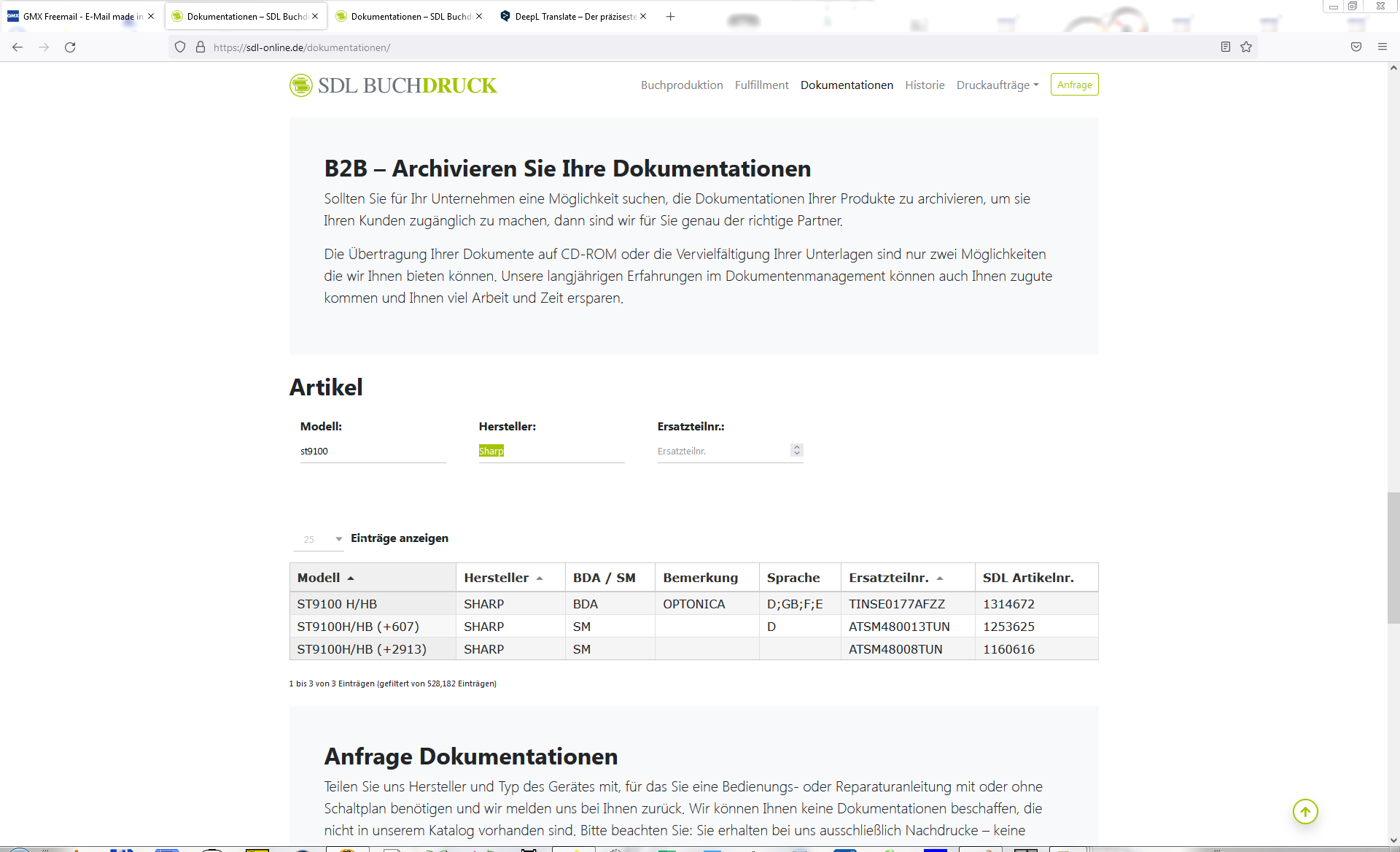Bookmark this page with star icon

click(1246, 47)
